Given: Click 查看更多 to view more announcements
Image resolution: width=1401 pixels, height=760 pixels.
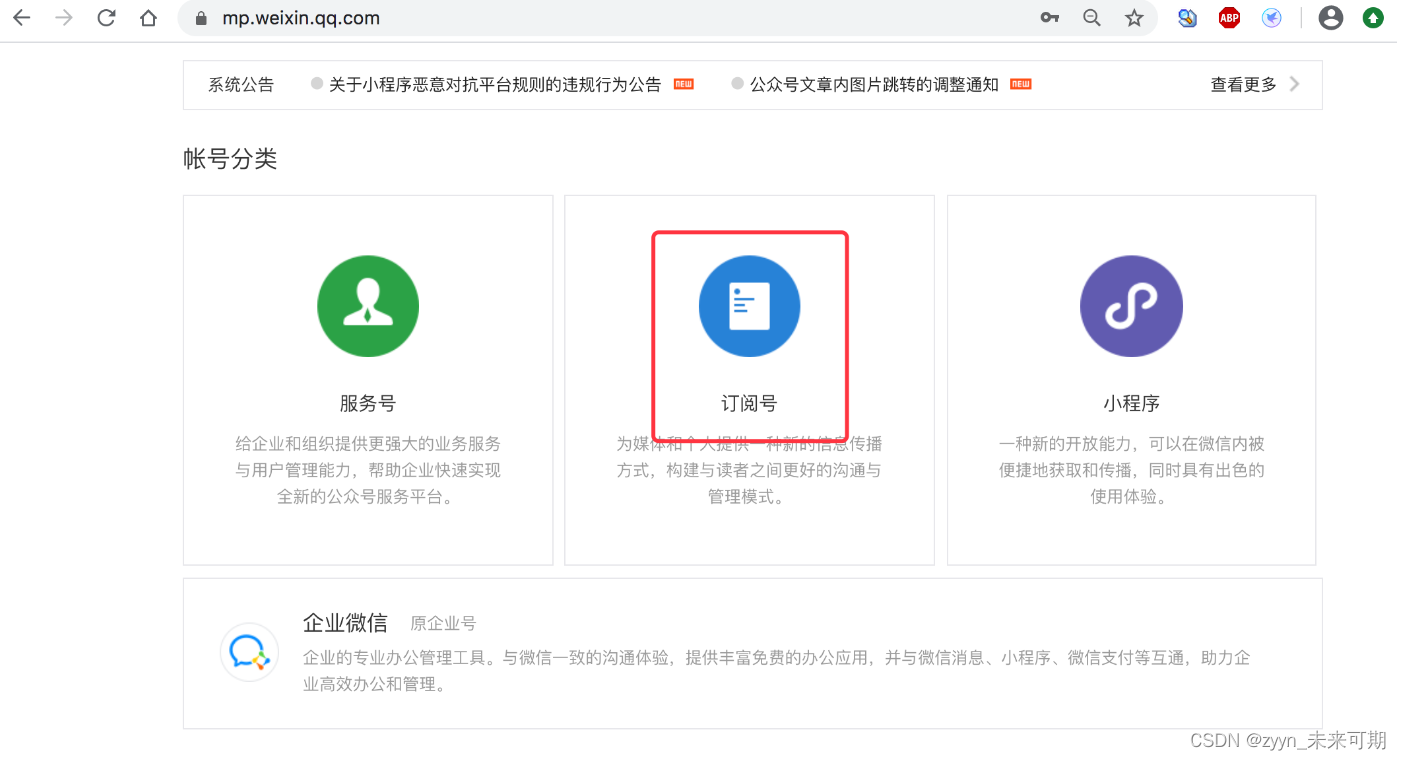Looking at the screenshot, I should pyautogui.click(x=1243, y=85).
